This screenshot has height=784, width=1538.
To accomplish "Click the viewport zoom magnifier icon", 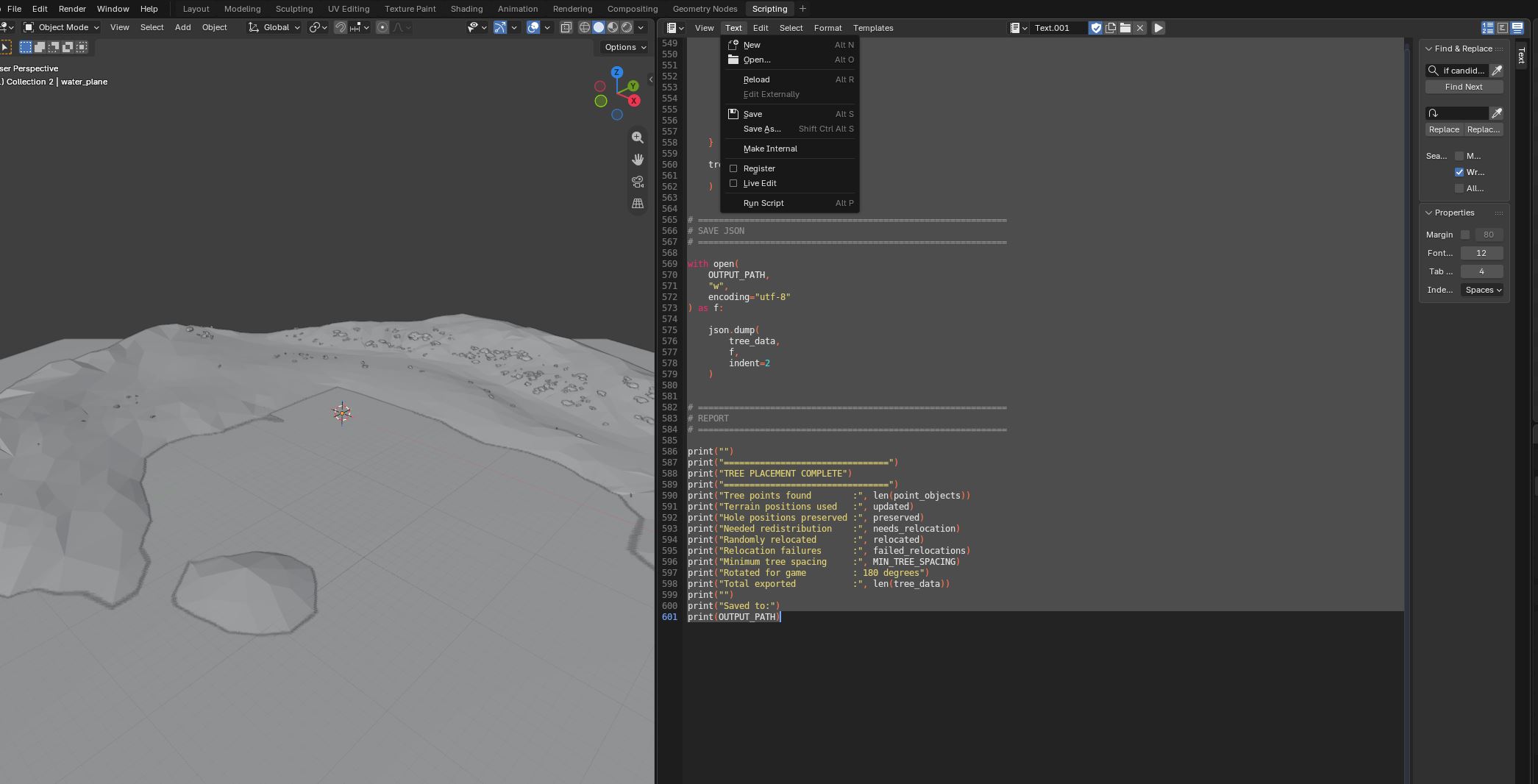I will (638, 138).
